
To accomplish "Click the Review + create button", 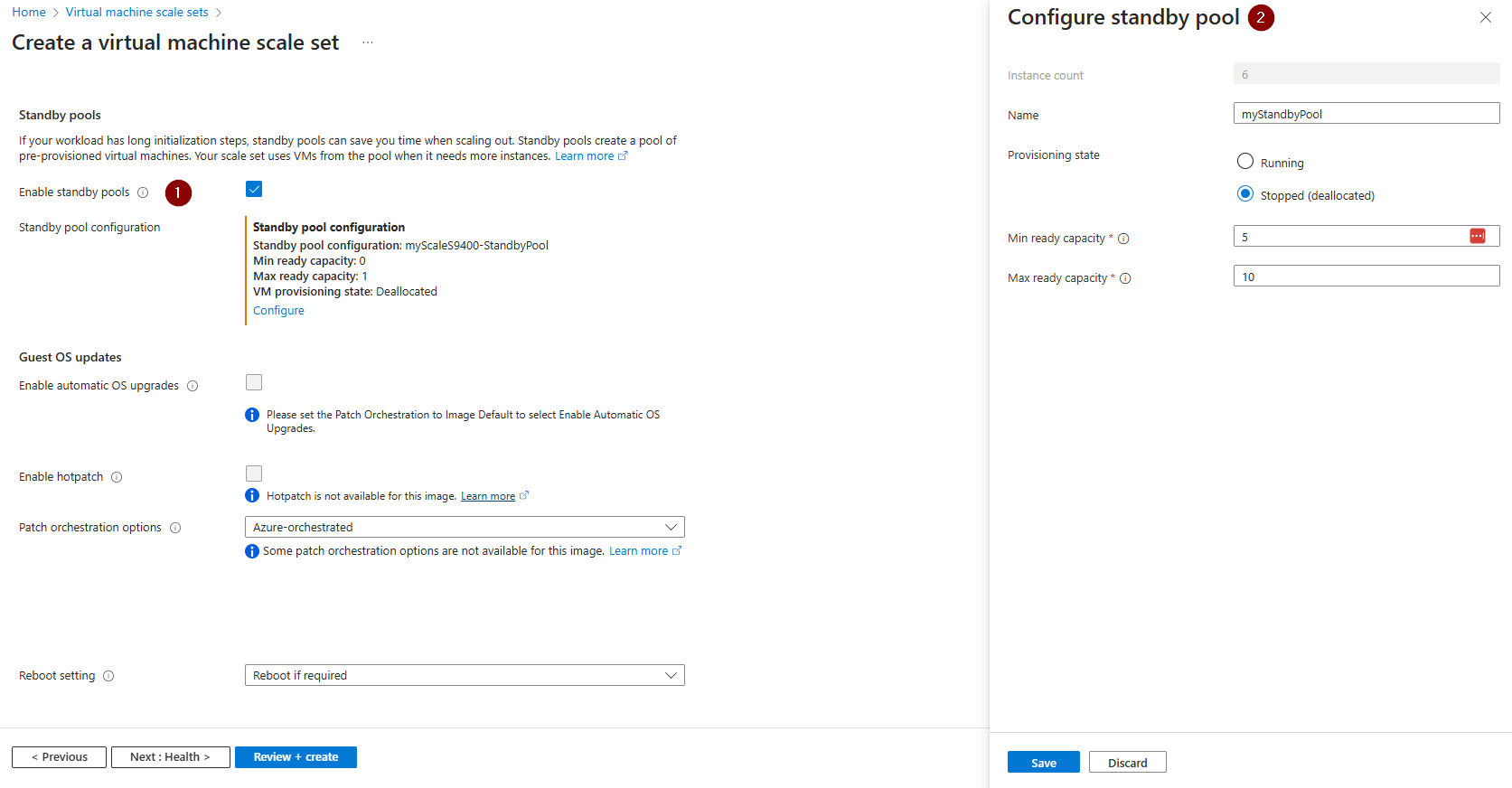I will tap(296, 756).
